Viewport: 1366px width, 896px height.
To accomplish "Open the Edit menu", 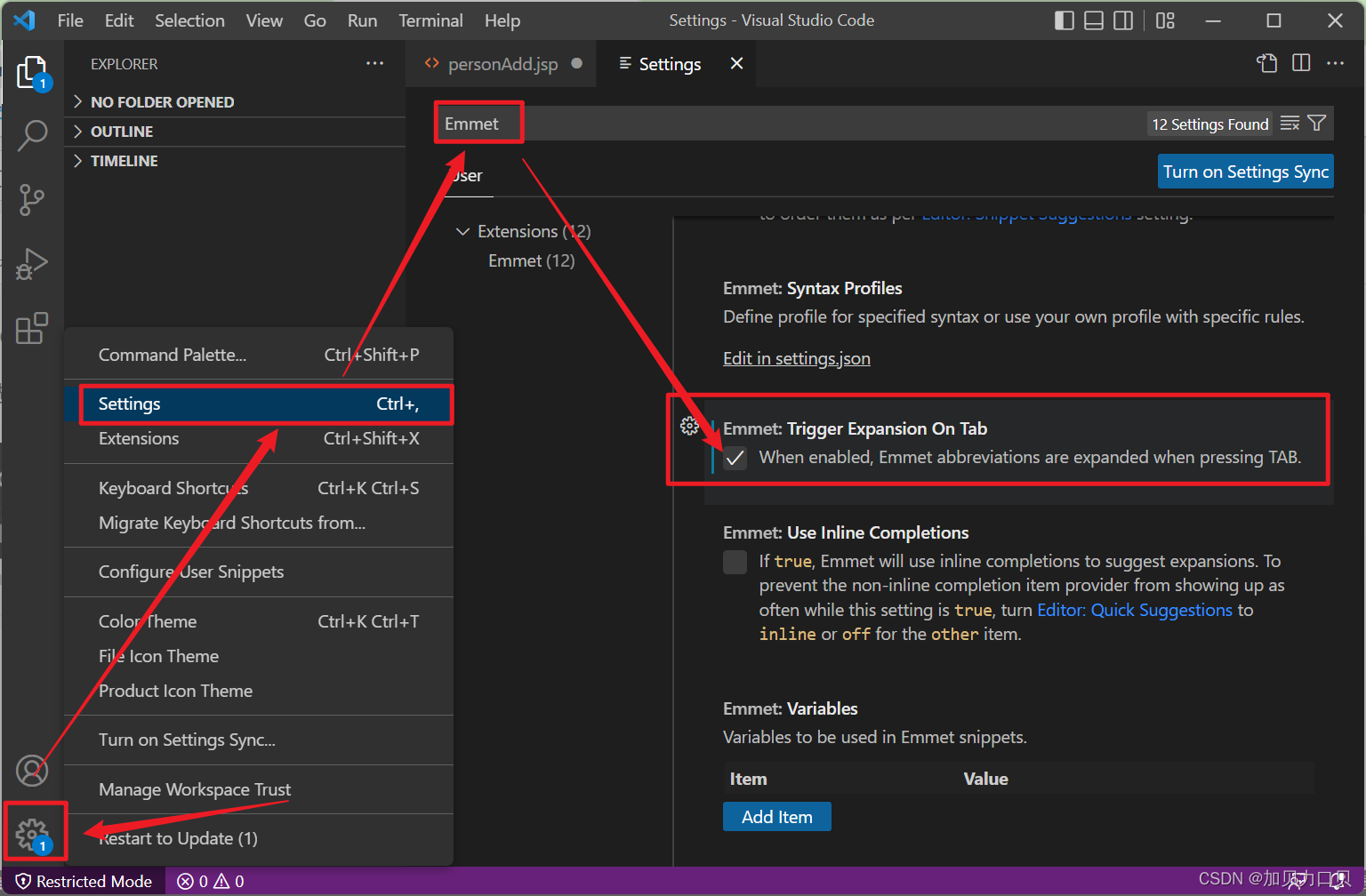I will (119, 20).
